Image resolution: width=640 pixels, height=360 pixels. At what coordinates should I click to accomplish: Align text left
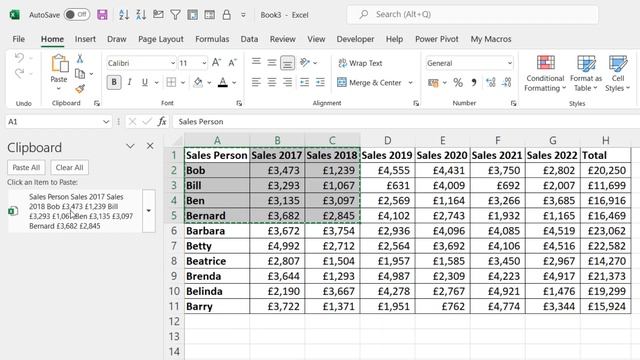pyautogui.click(x=256, y=82)
